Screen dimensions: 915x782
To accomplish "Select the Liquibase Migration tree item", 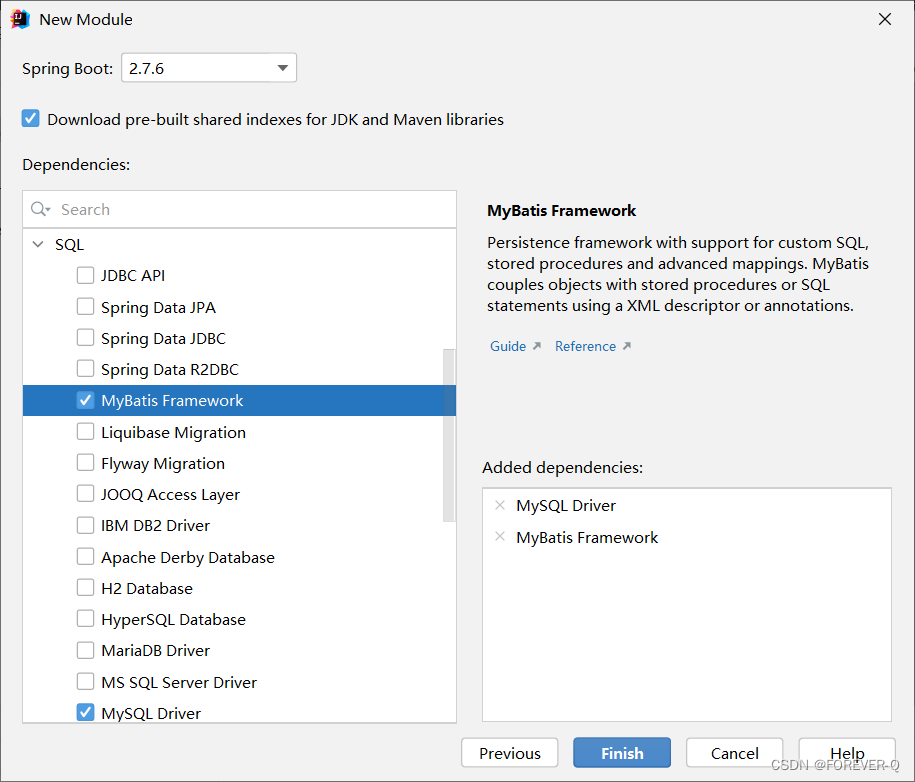I will (172, 432).
